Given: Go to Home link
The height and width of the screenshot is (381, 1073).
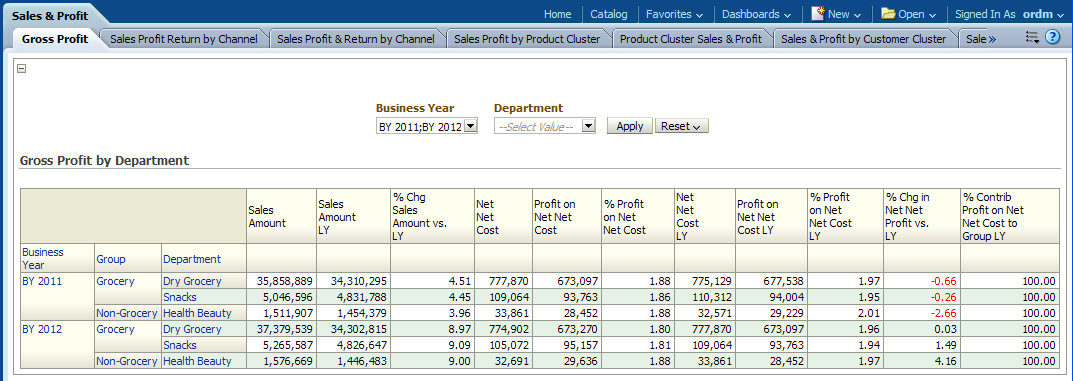Looking at the screenshot, I should (x=557, y=14).
